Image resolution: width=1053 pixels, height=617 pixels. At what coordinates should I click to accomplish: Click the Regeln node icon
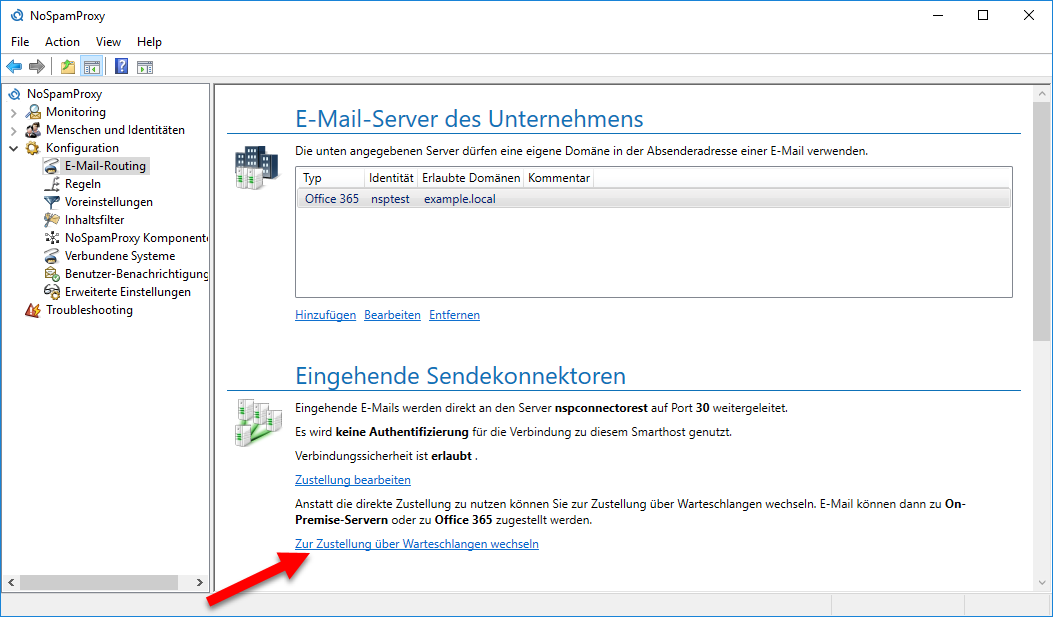point(52,184)
